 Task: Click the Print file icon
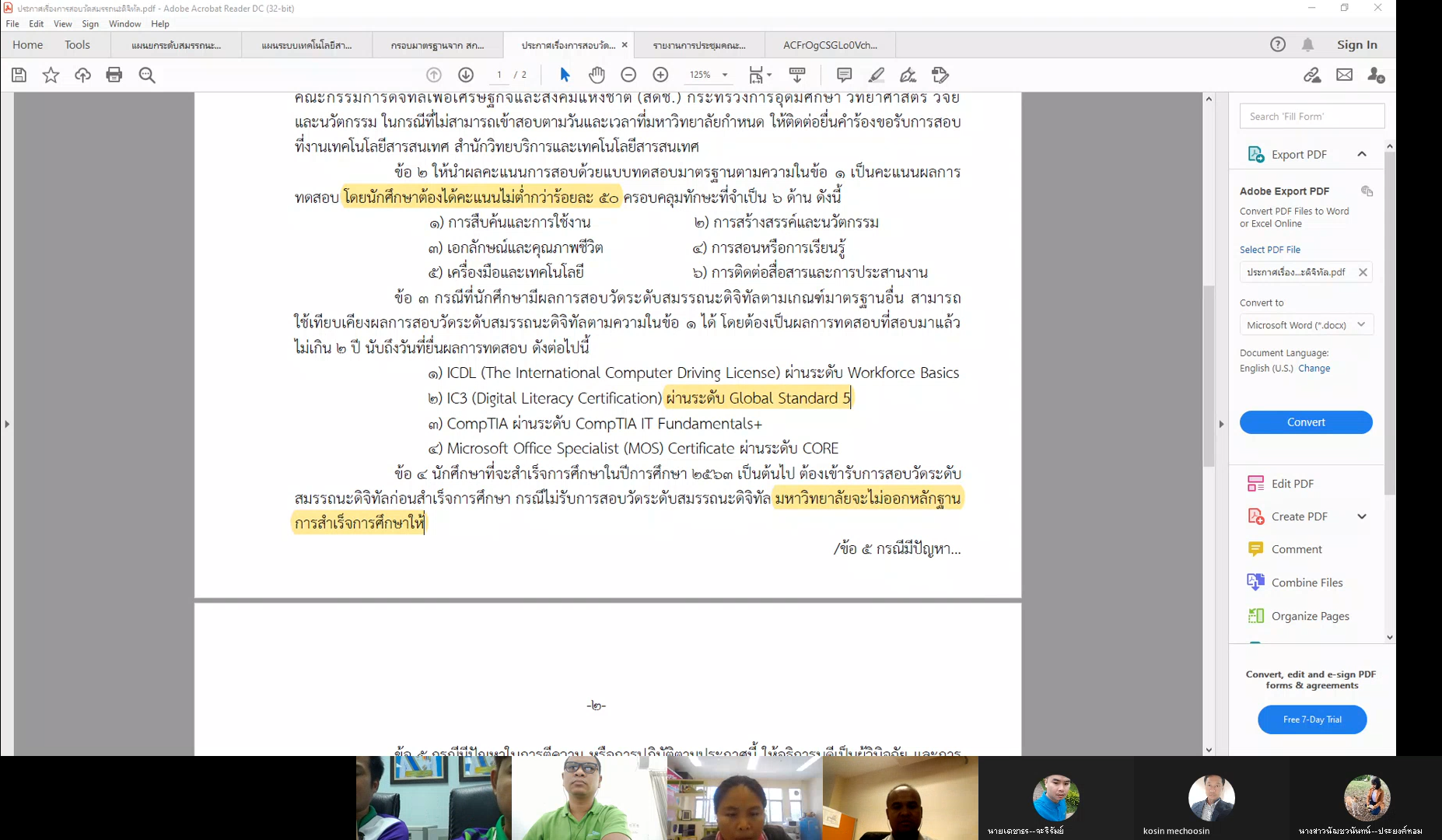(x=114, y=75)
